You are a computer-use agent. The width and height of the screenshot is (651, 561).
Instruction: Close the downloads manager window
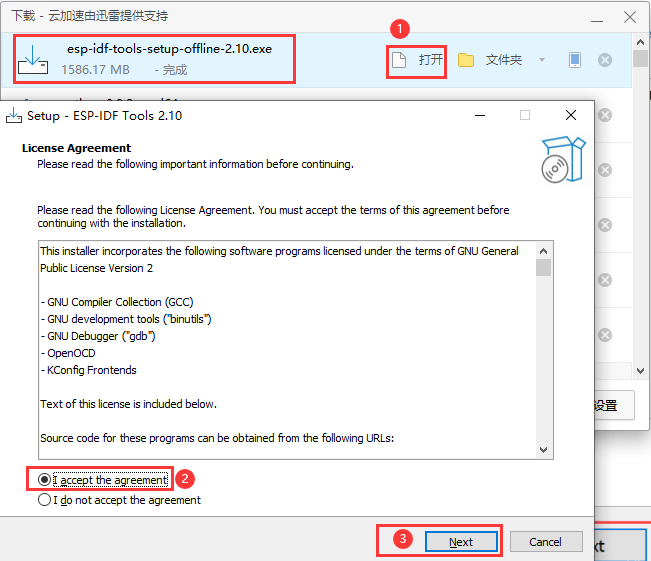click(x=630, y=17)
